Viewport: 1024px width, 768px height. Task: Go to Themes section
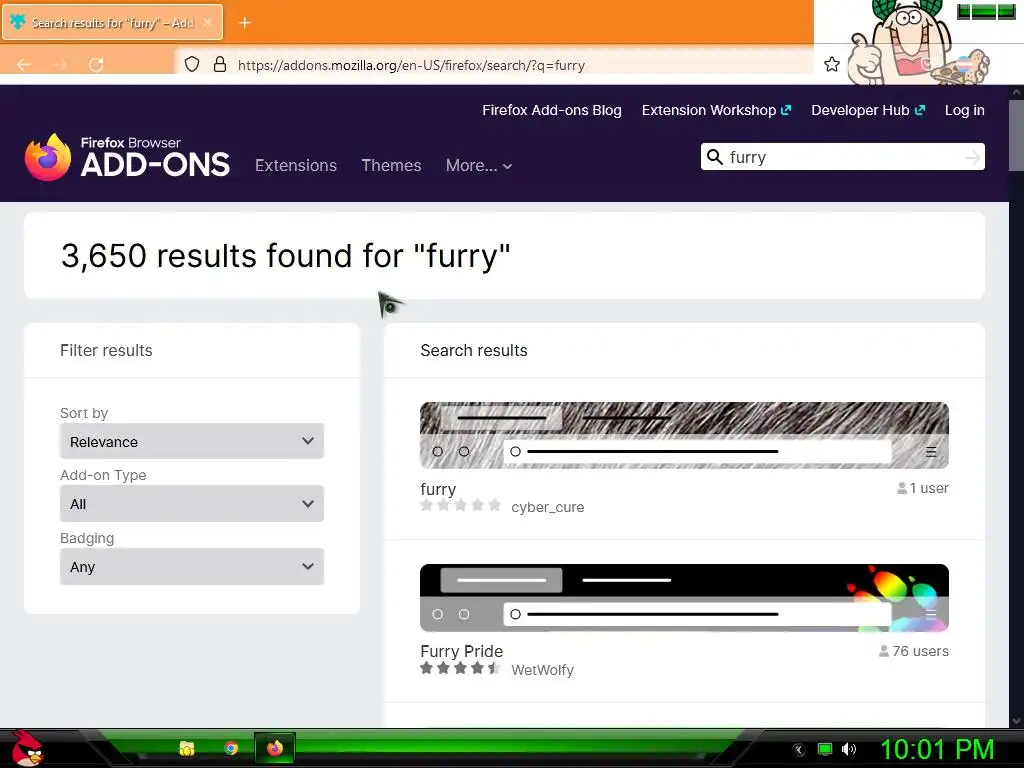(391, 165)
